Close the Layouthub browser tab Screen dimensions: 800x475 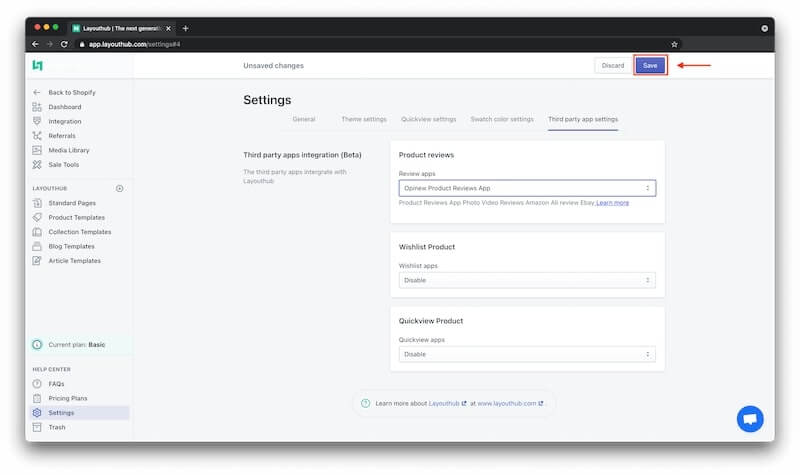168,29
